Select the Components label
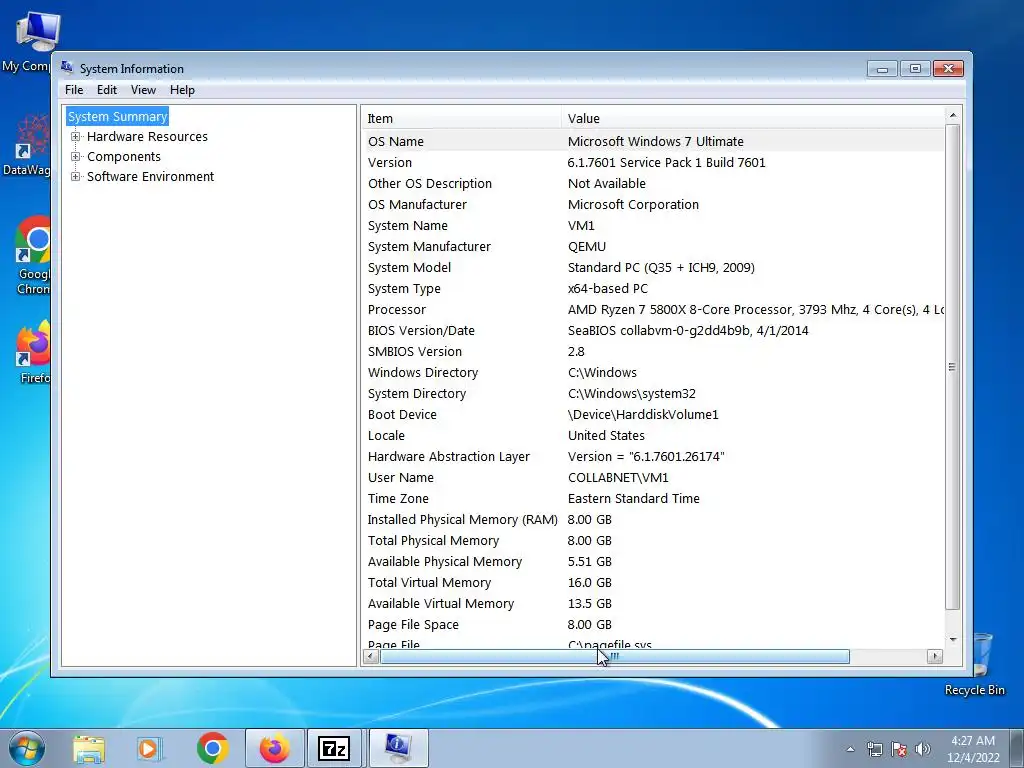 pyautogui.click(x=123, y=157)
